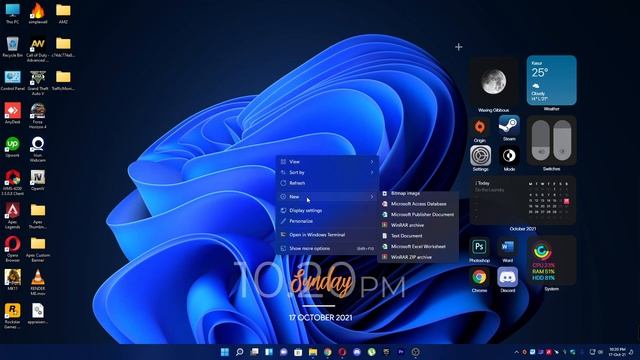Expand the New submenu chevron
Viewport: 640px width, 360px height.
372,197
